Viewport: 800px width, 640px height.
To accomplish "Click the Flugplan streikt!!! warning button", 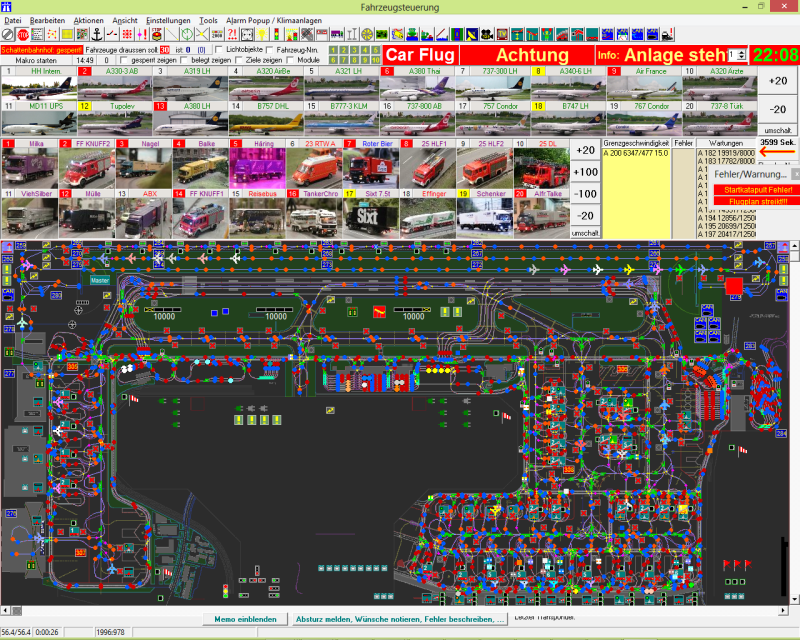I will [758, 202].
